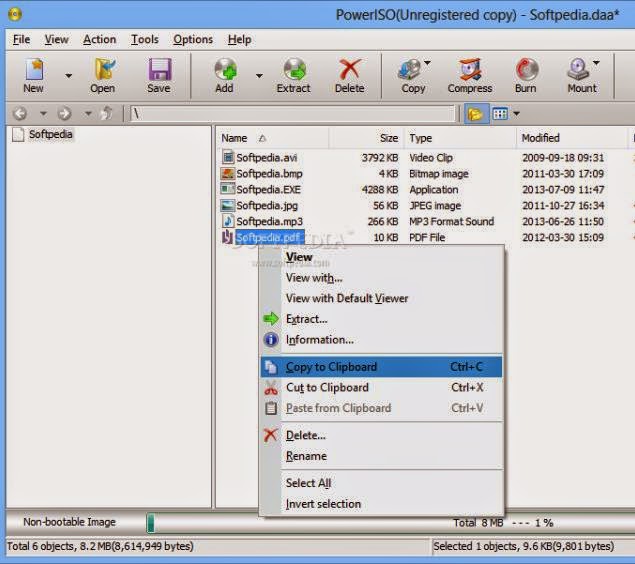
Task: Click the Extract toolbar icon
Action: pyautogui.click(x=294, y=69)
